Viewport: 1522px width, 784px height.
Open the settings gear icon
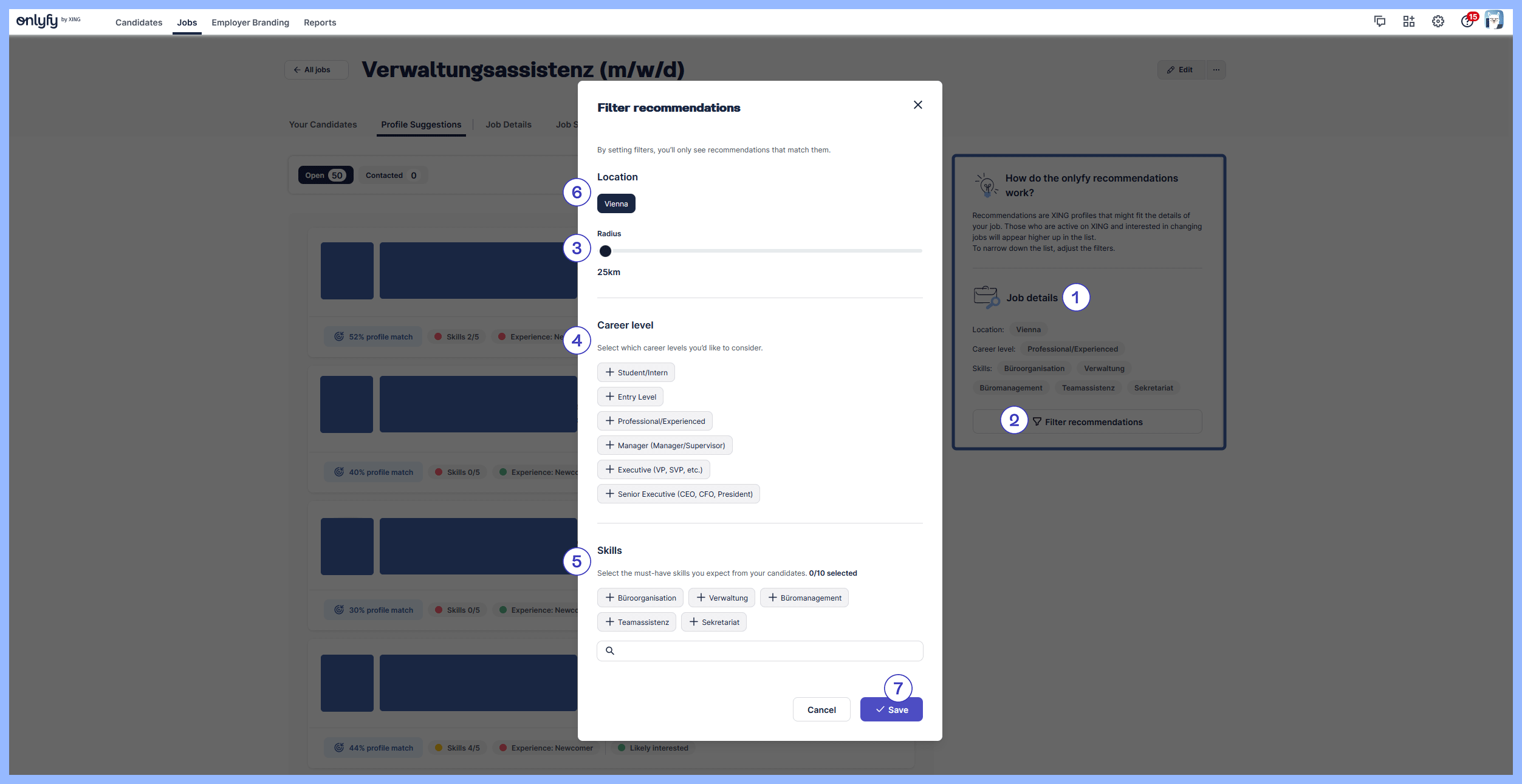(x=1438, y=21)
